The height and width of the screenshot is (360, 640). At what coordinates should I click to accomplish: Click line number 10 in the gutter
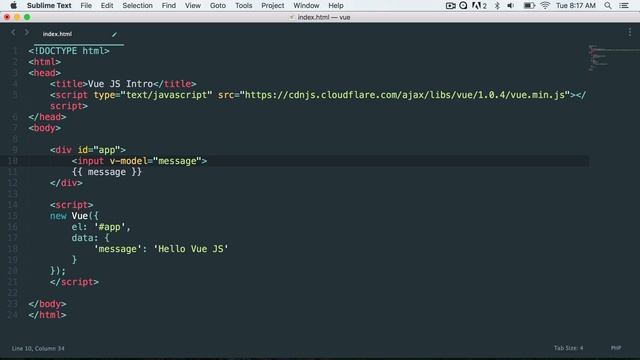point(13,161)
